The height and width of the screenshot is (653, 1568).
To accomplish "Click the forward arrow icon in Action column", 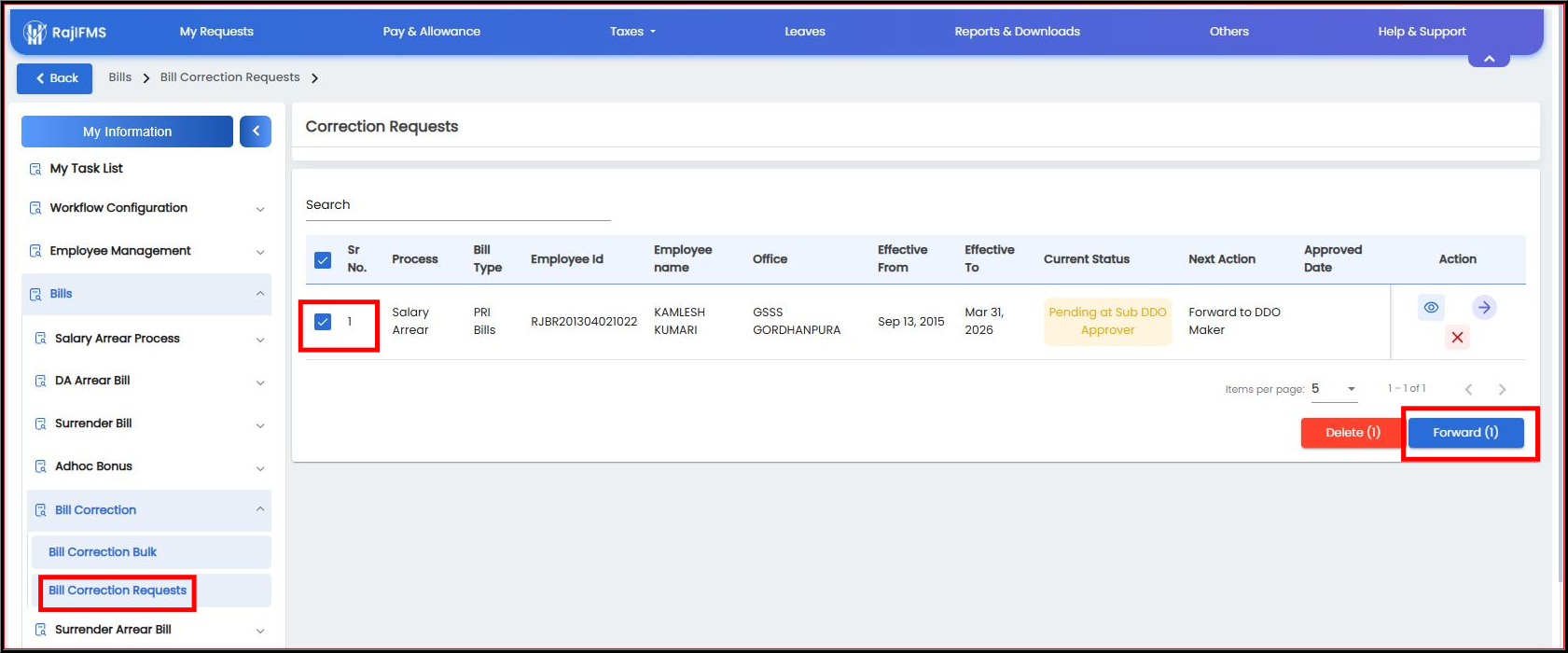I will 1484,307.
